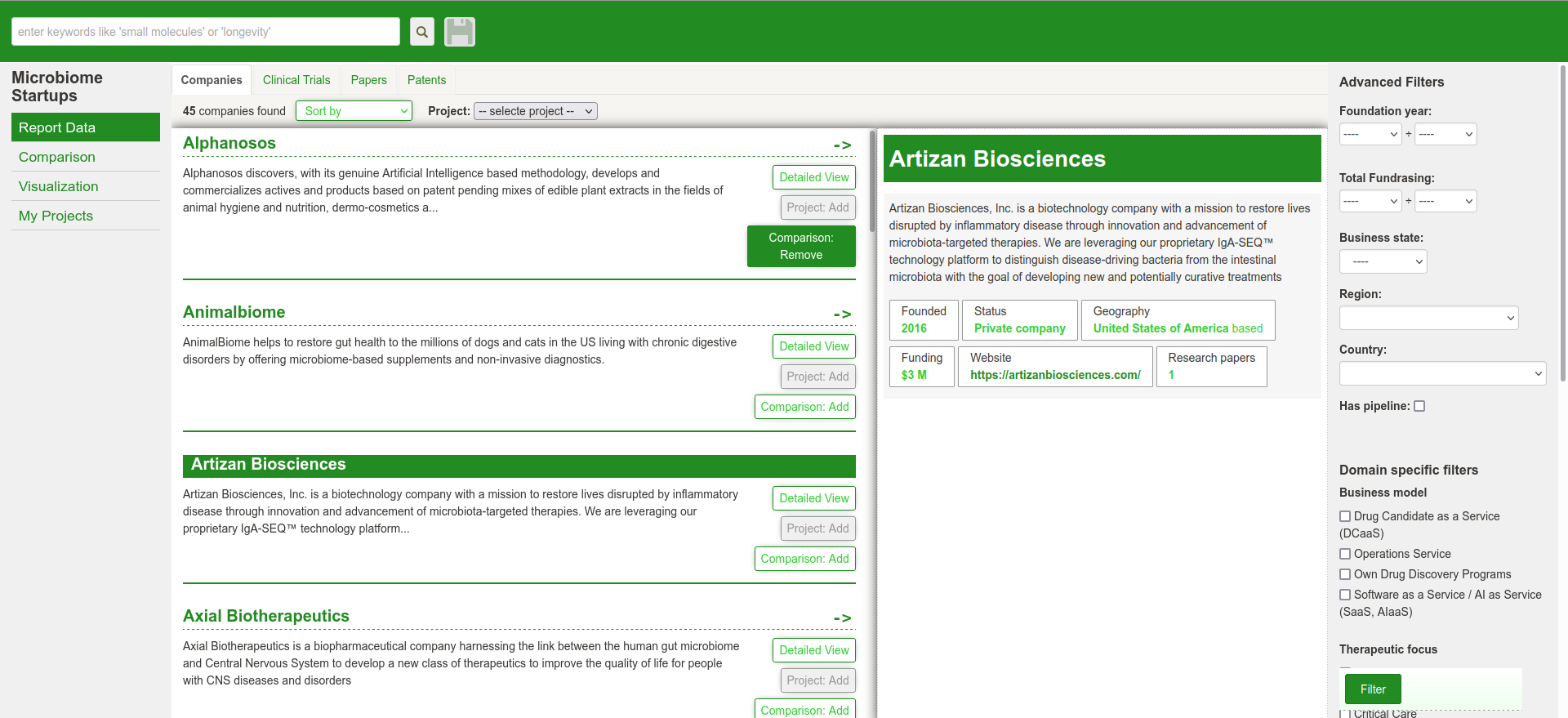Click 45 companies found text
This screenshot has width=1568, height=718.
[234, 111]
